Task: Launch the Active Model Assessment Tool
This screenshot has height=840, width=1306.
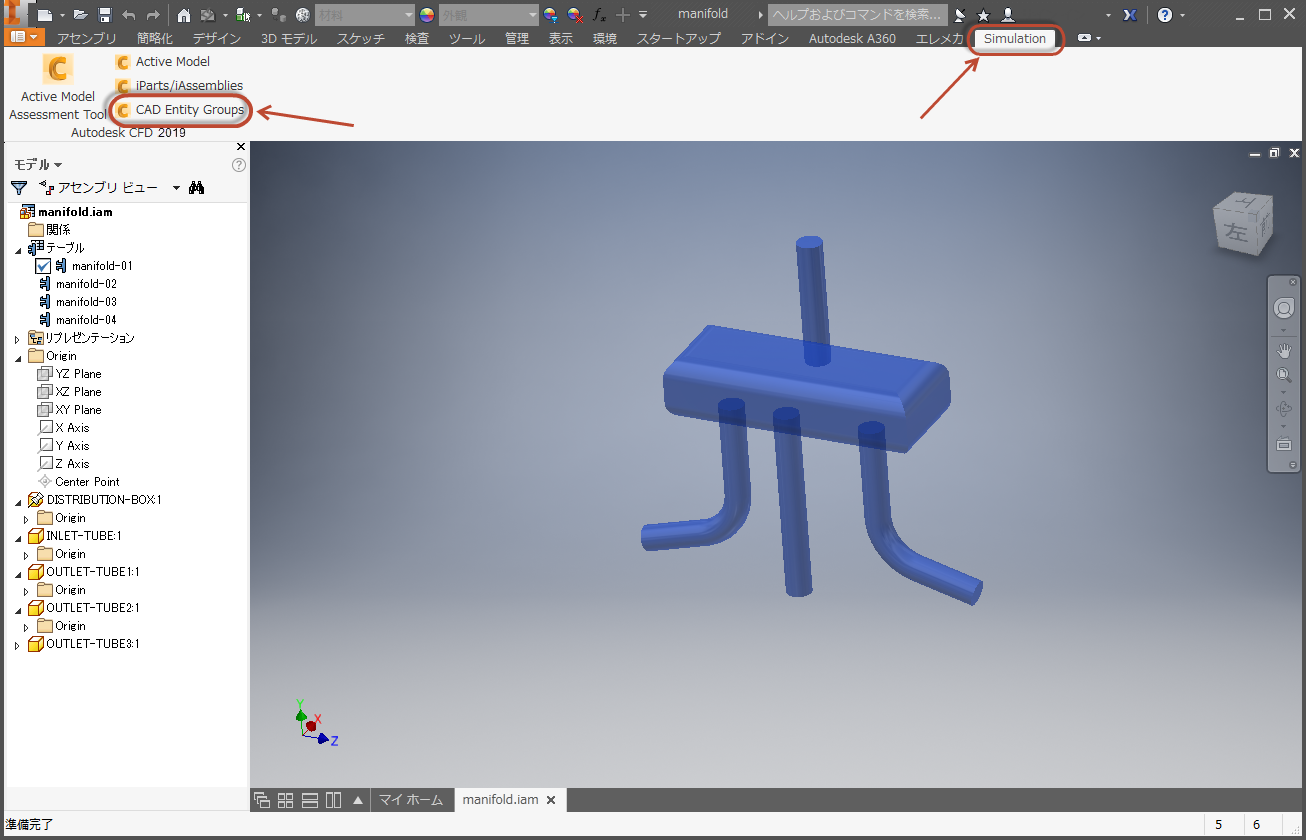Action: click(x=58, y=87)
